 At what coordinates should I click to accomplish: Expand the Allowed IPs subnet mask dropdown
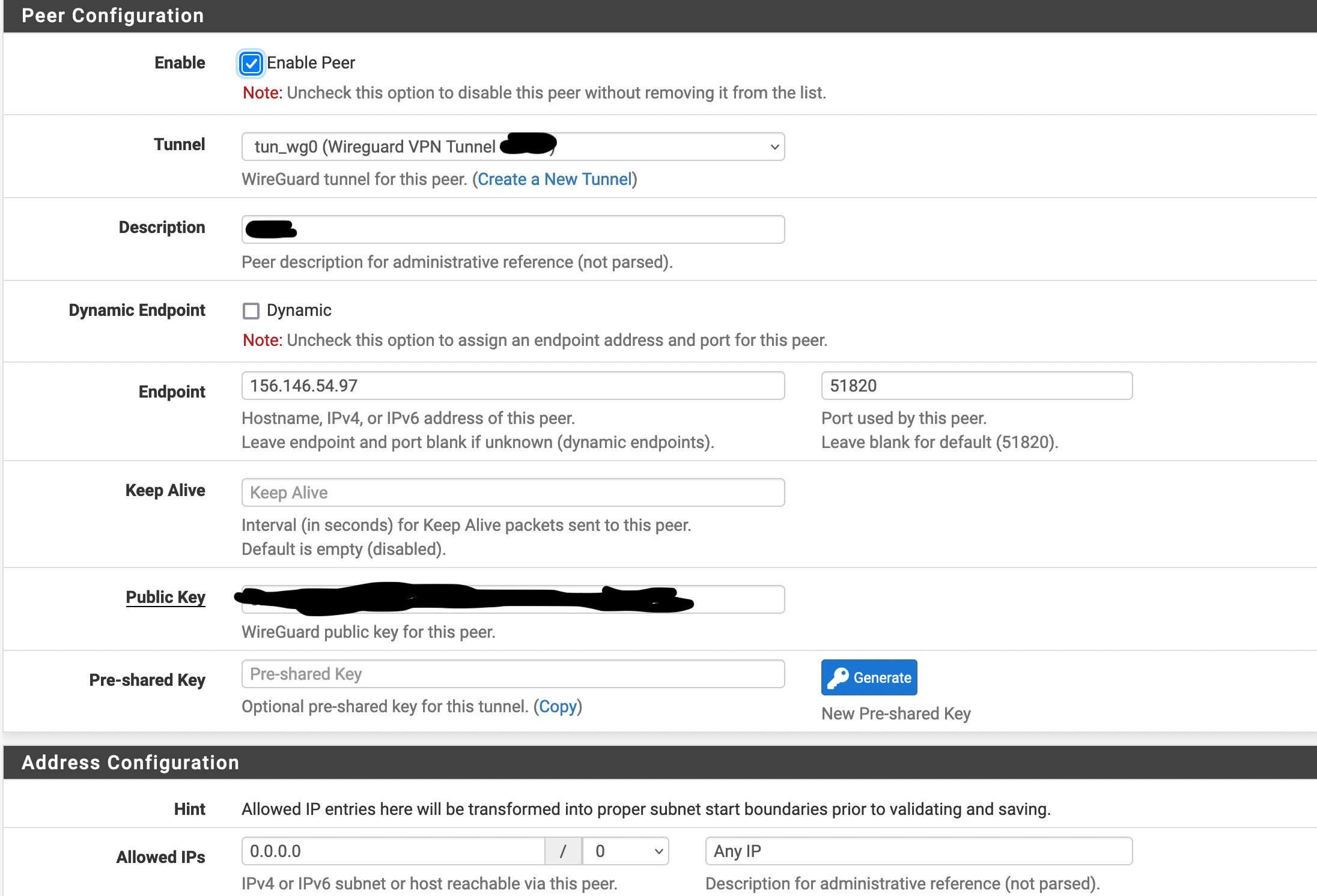[625, 852]
